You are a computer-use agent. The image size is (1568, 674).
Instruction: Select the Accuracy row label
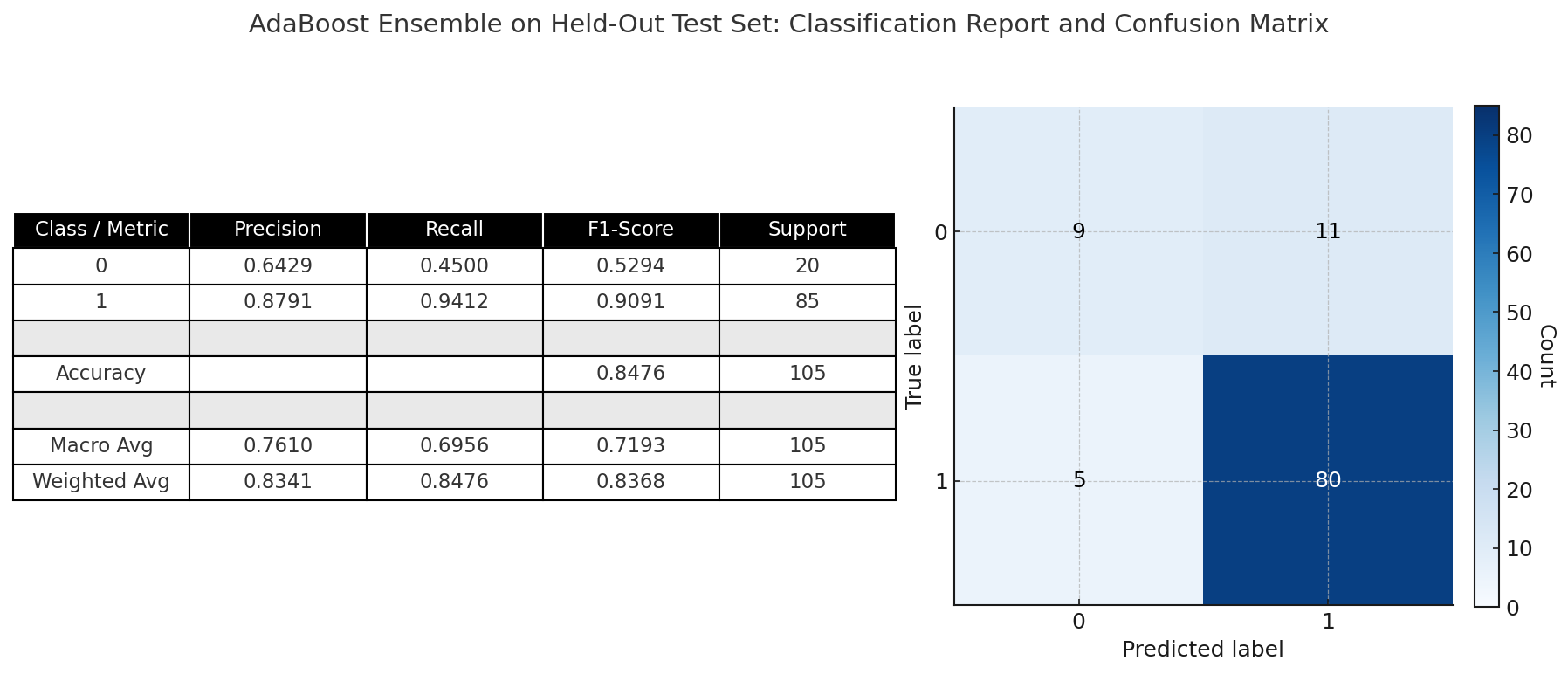click(101, 374)
